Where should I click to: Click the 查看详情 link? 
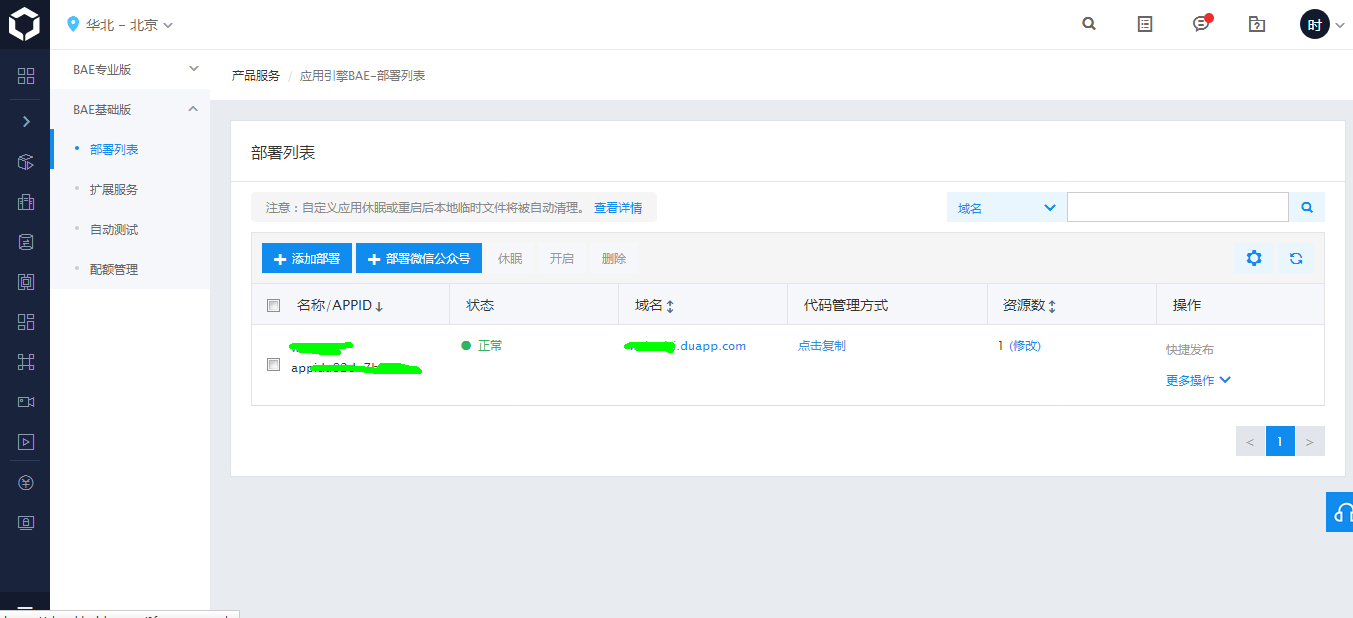tap(618, 208)
